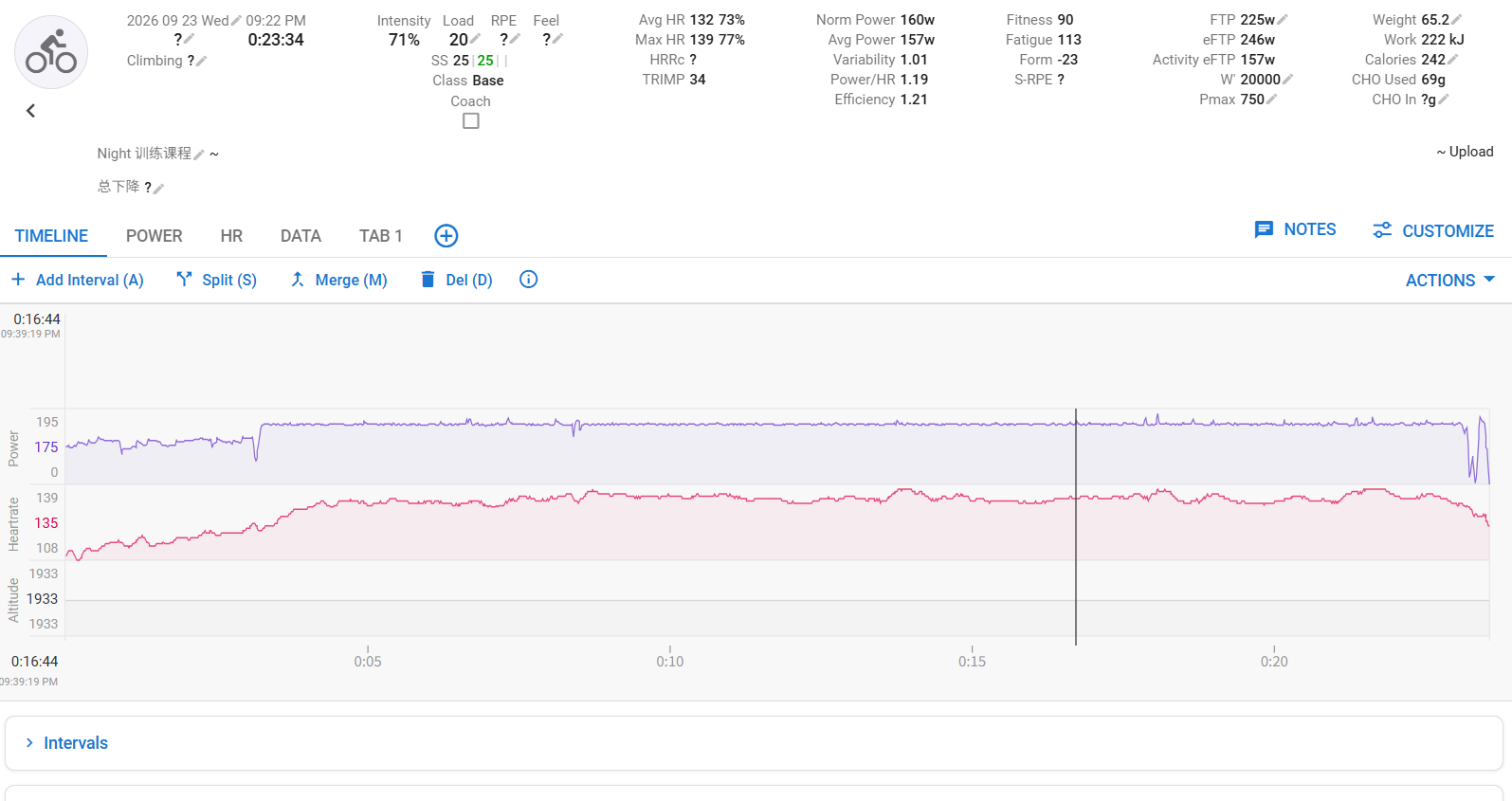Open the tilde menu beside activity name
This screenshot has width=1512, height=801.
pyautogui.click(x=214, y=154)
